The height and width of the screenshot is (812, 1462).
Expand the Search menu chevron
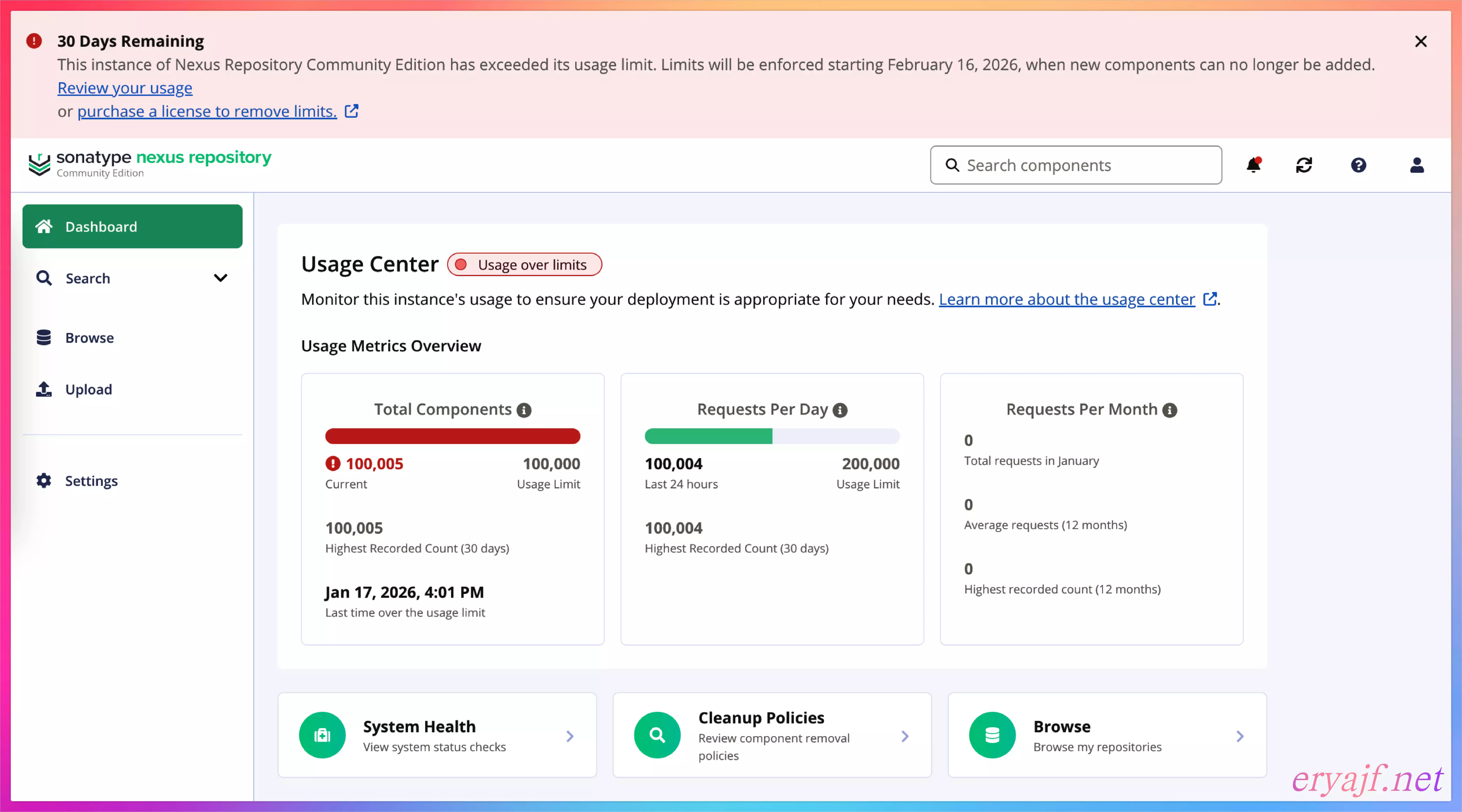220,278
